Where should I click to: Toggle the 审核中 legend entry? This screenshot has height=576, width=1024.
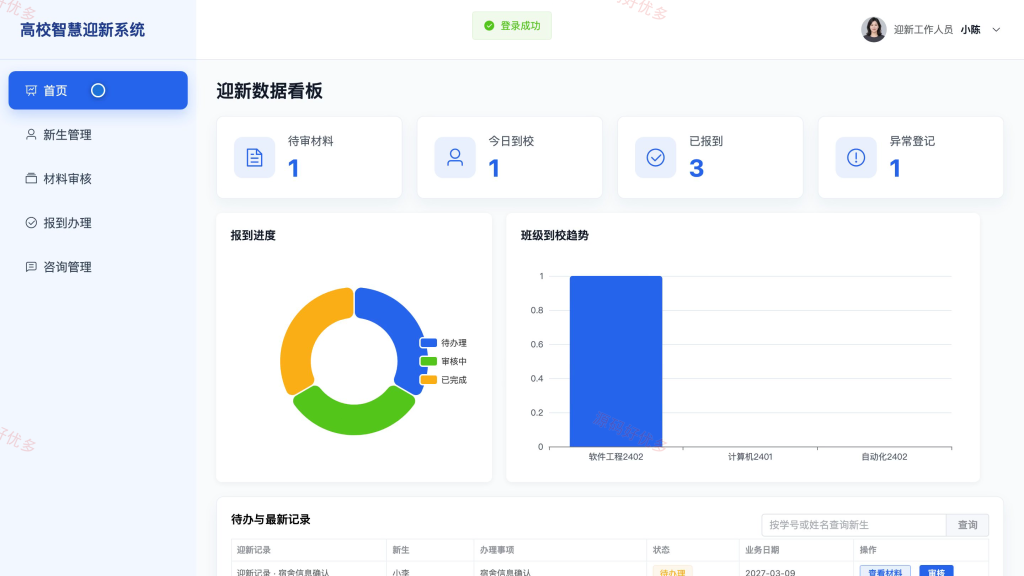(x=443, y=361)
